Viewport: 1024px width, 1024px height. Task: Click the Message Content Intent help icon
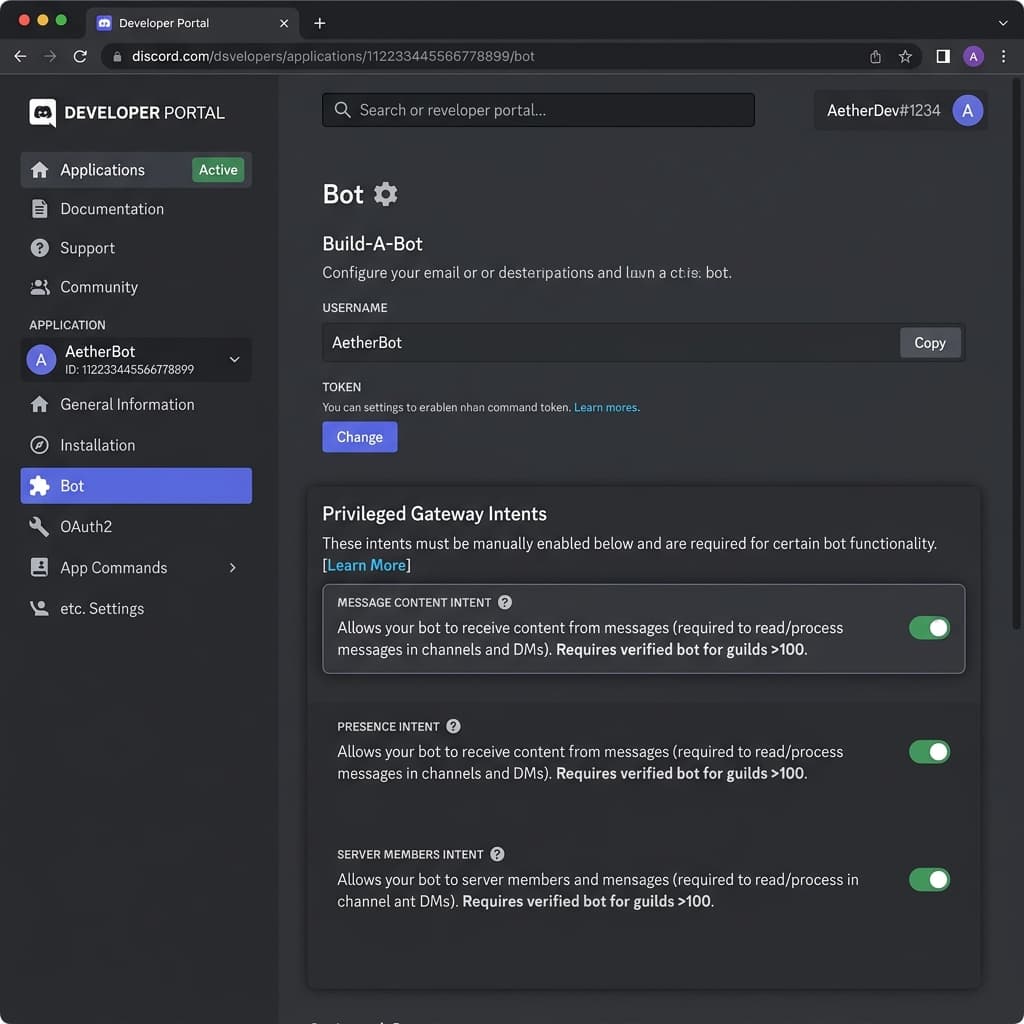tap(505, 602)
